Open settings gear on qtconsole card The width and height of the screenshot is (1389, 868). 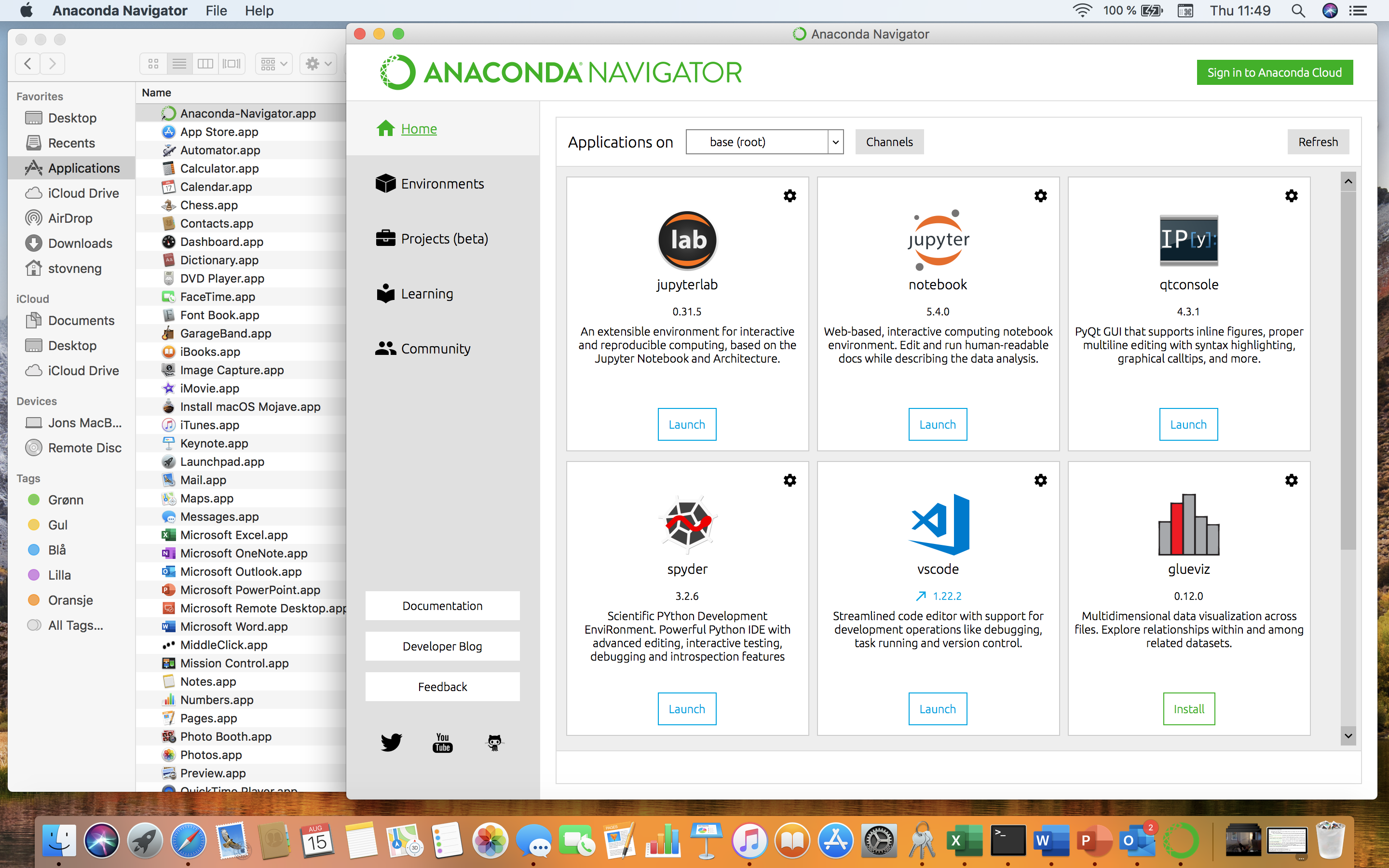coord(1292,196)
